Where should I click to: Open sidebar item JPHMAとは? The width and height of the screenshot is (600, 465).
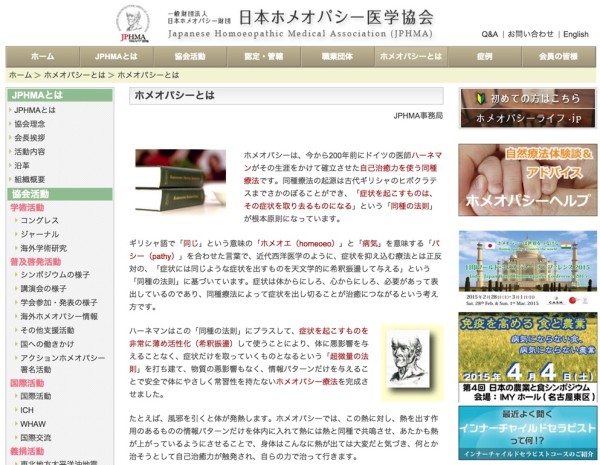click(x=34, y=110)
